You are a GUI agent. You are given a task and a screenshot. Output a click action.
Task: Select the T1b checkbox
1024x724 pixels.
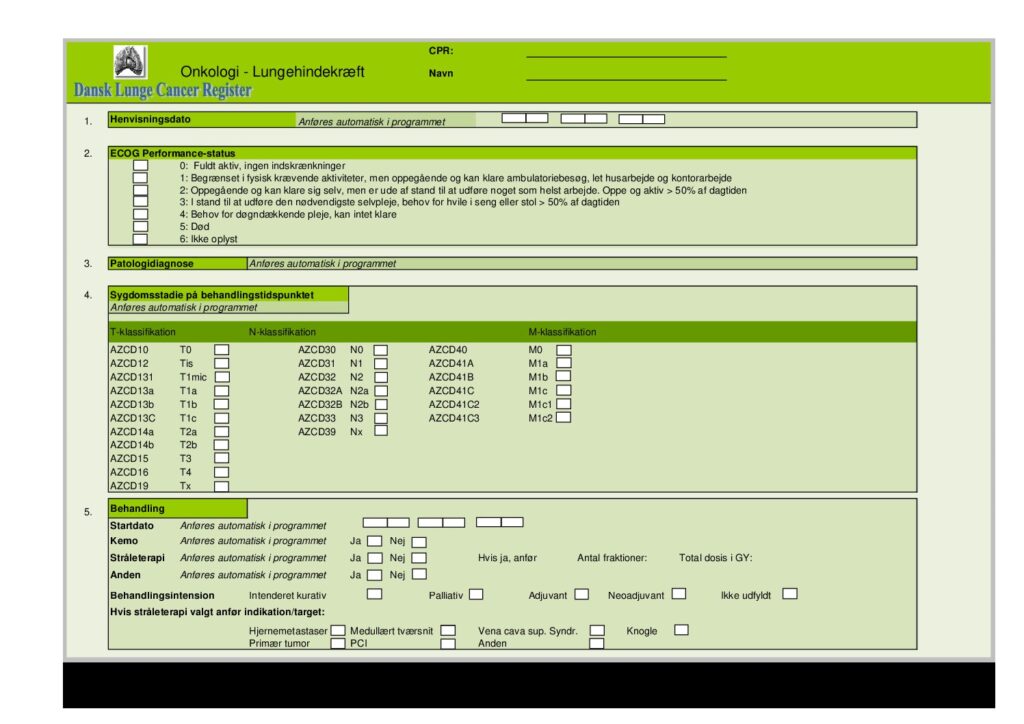[222, 404]
